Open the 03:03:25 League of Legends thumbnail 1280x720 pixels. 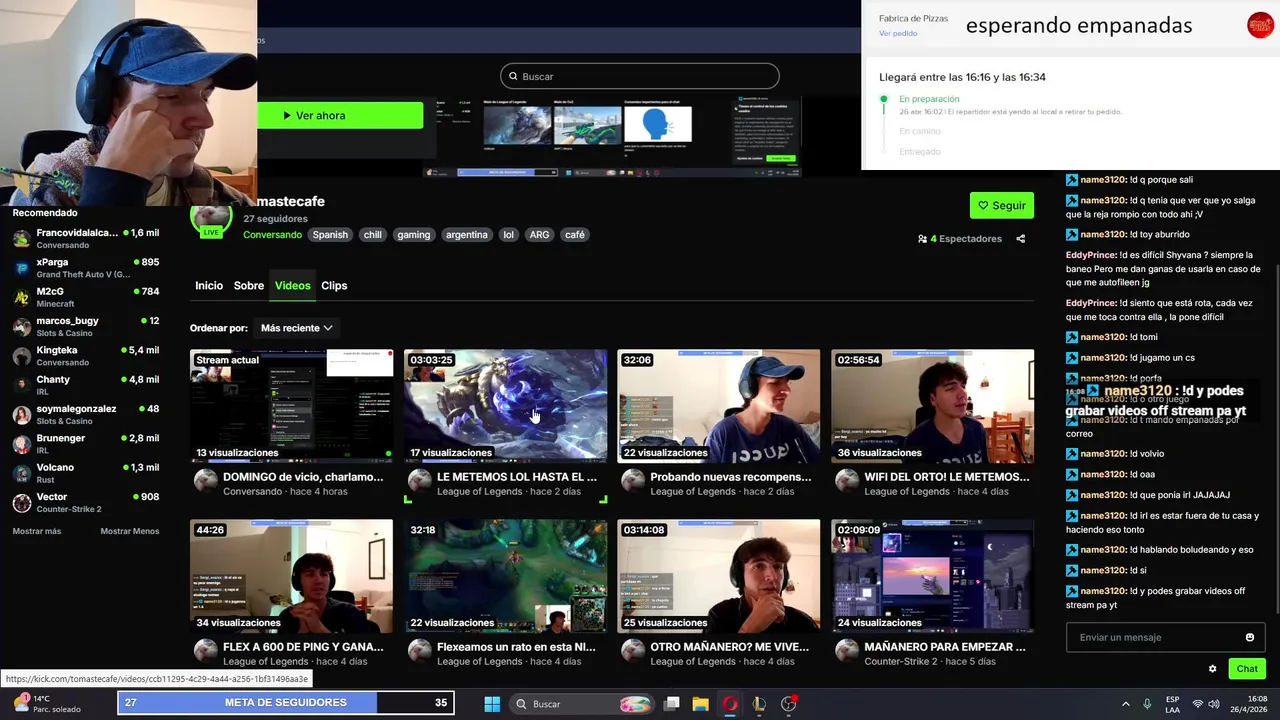(505, 405)
